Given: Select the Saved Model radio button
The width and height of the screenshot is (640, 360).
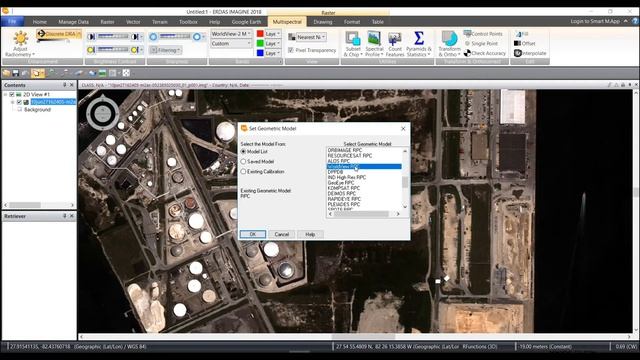Looking at the screenshot, I should pyautogui.click(x=244, y=162).
